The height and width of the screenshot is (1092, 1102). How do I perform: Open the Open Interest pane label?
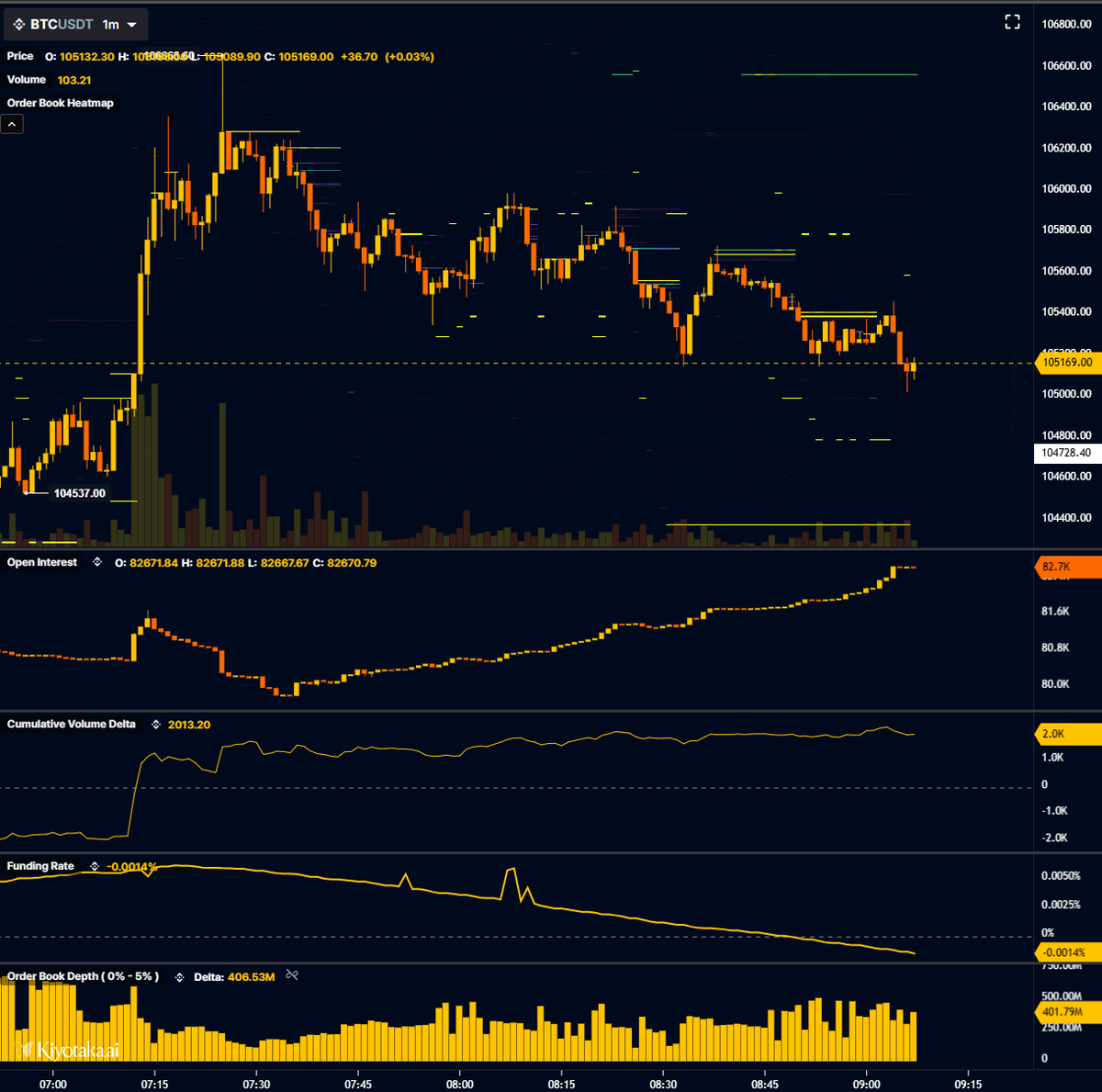[42, 562]
